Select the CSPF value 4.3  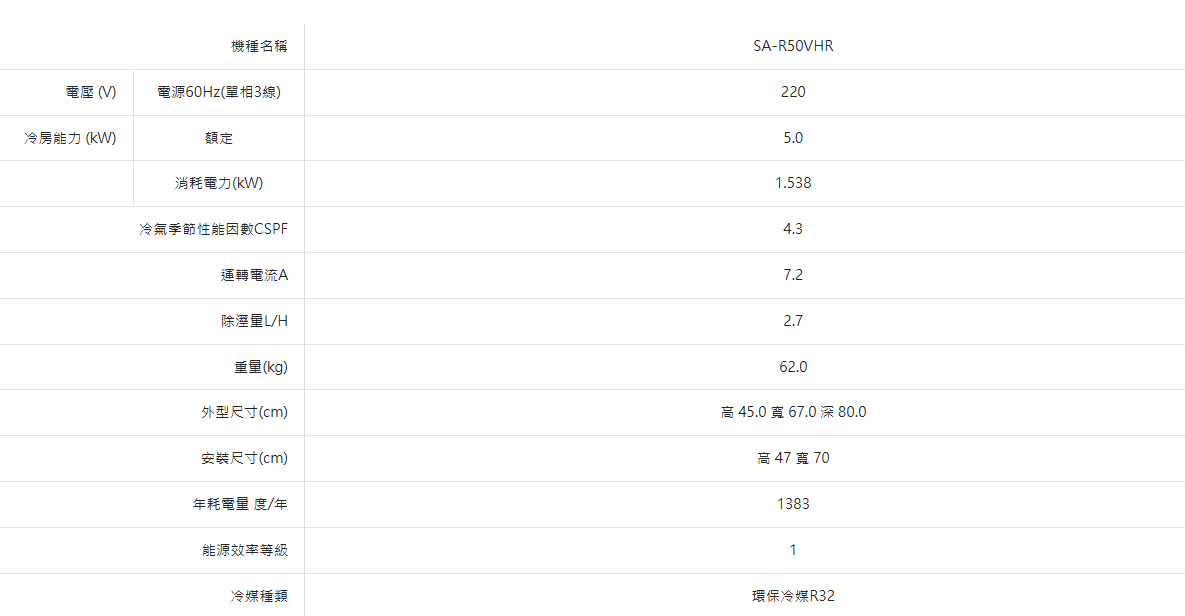793,229
